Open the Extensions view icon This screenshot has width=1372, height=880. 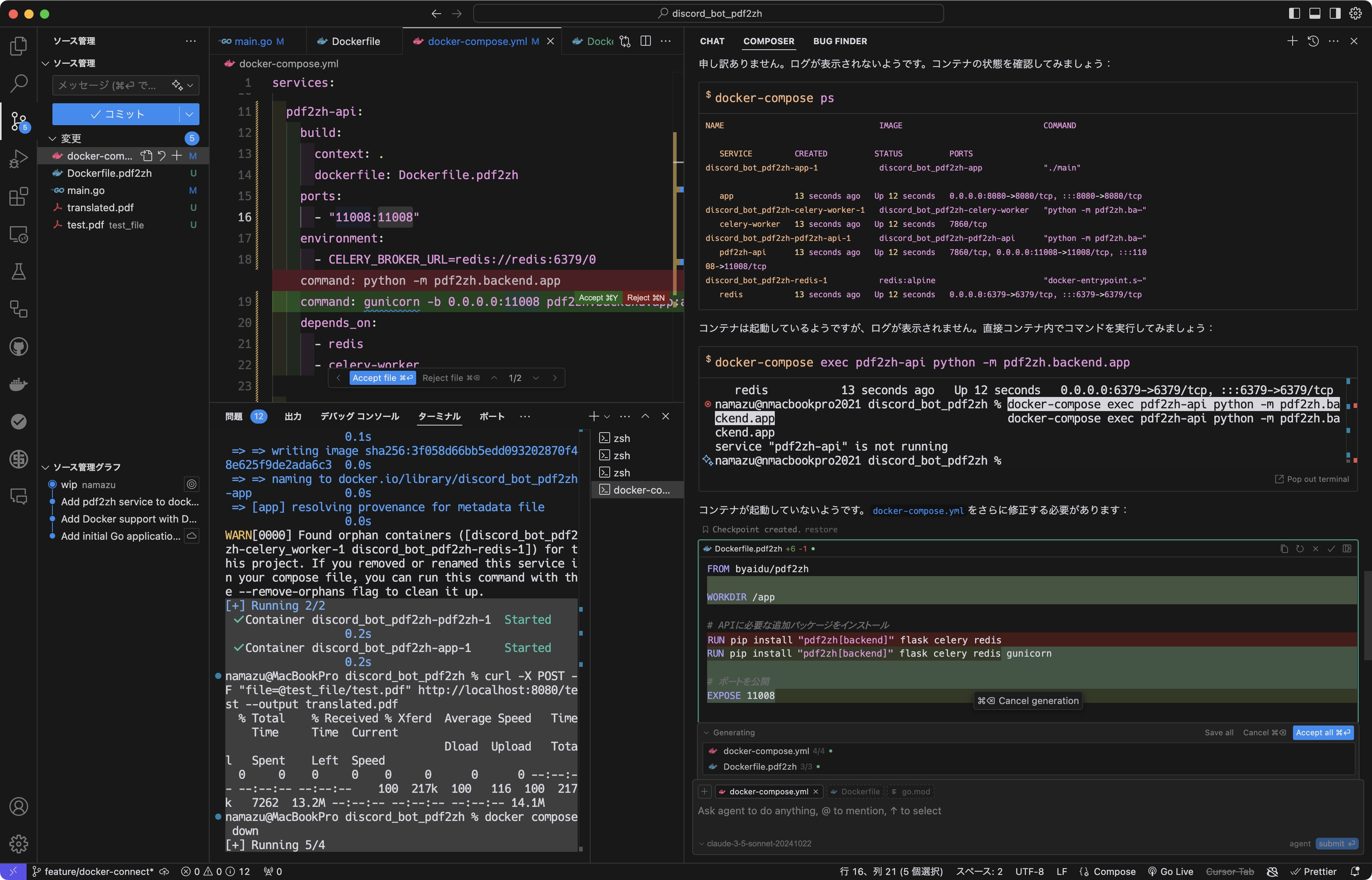pos(18,197)
